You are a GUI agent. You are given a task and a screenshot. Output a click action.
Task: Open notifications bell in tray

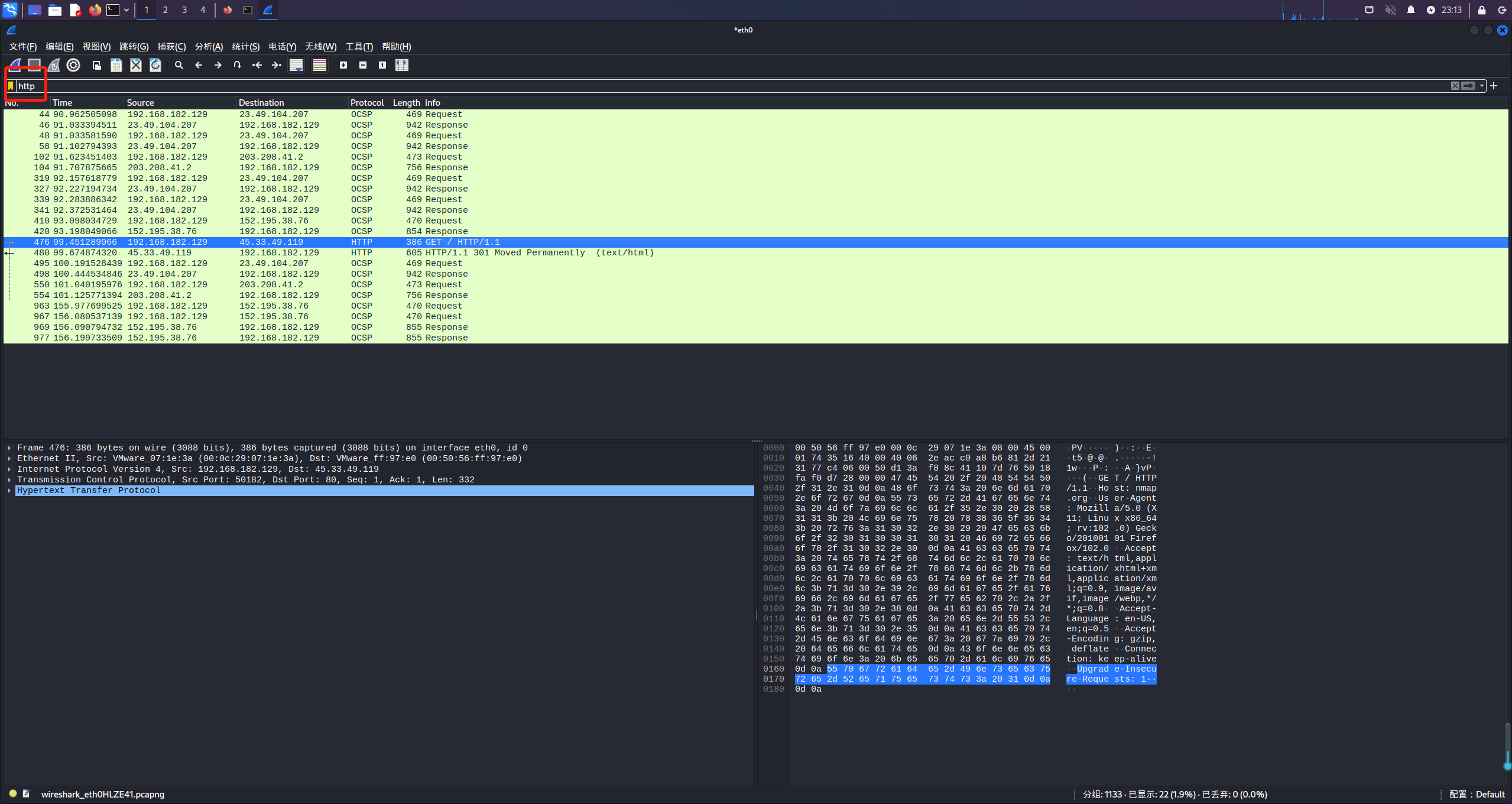click(x=1411, y=9)
